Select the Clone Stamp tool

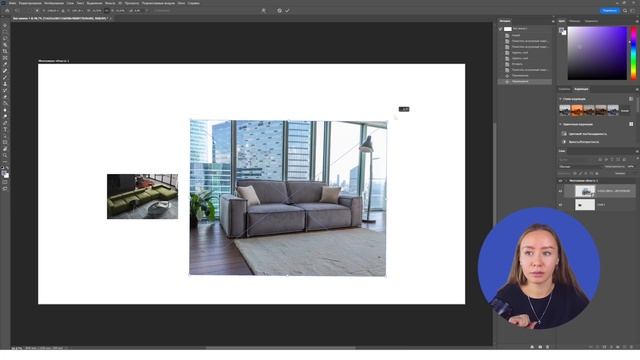click(5, 84)
